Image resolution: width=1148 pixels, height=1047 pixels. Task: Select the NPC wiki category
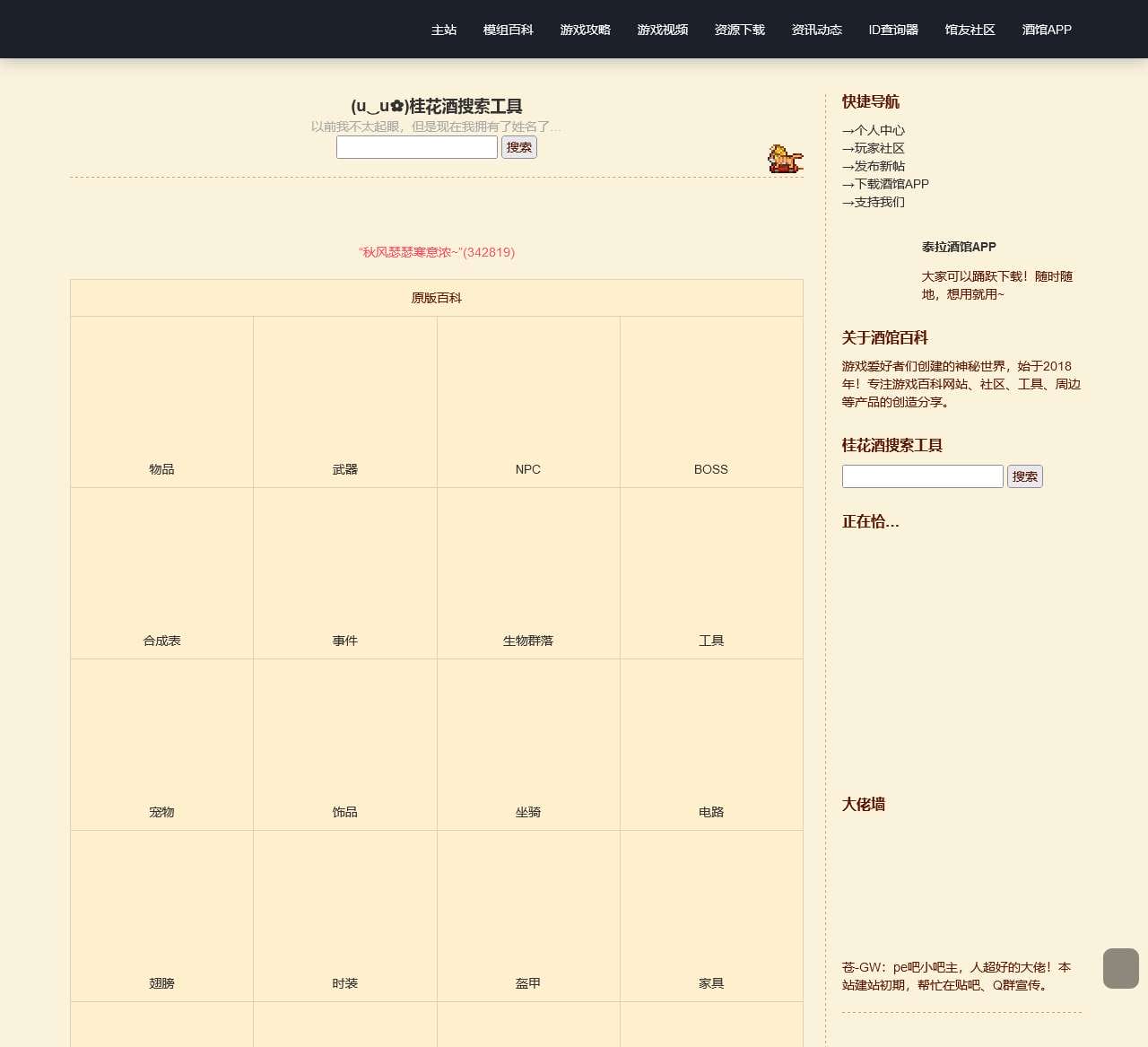(528, 401)
